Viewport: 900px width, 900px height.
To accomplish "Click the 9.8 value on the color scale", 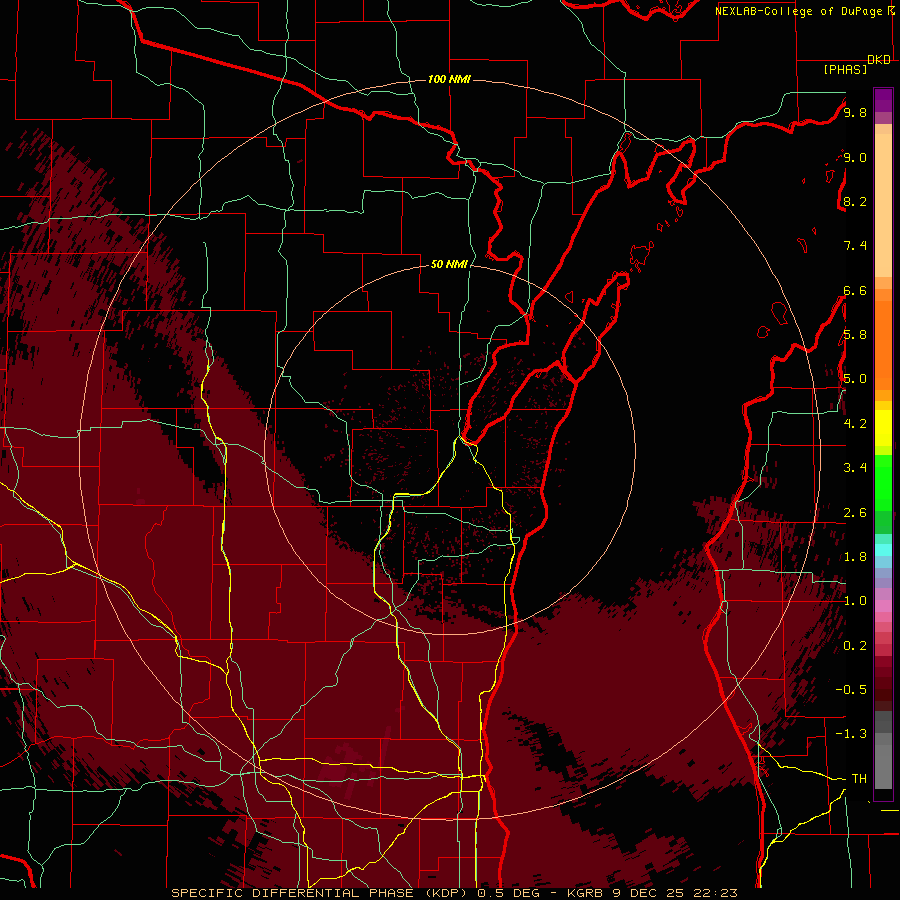I will [855, 112].
